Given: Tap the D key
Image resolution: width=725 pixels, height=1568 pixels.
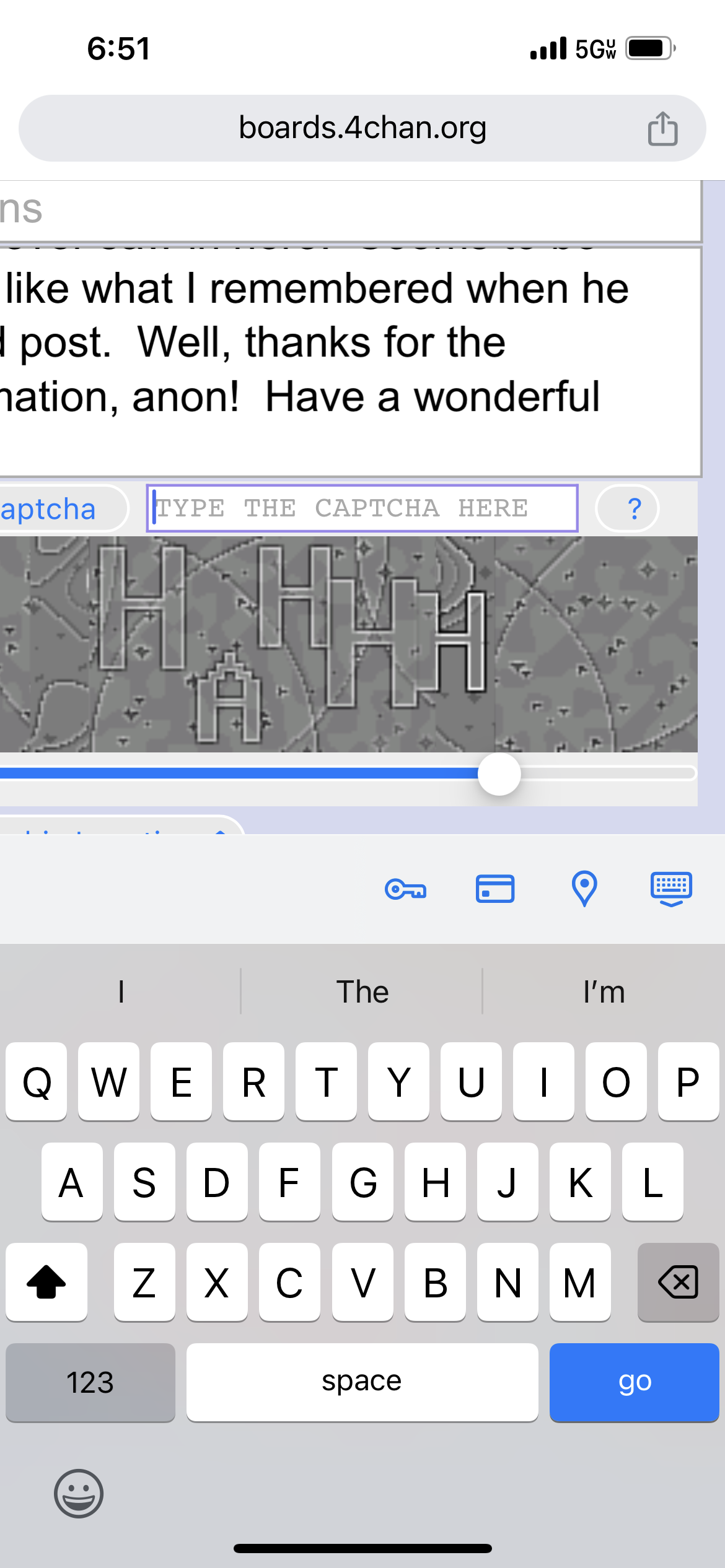Looking at the screenshot, I should click(217, 1182).
